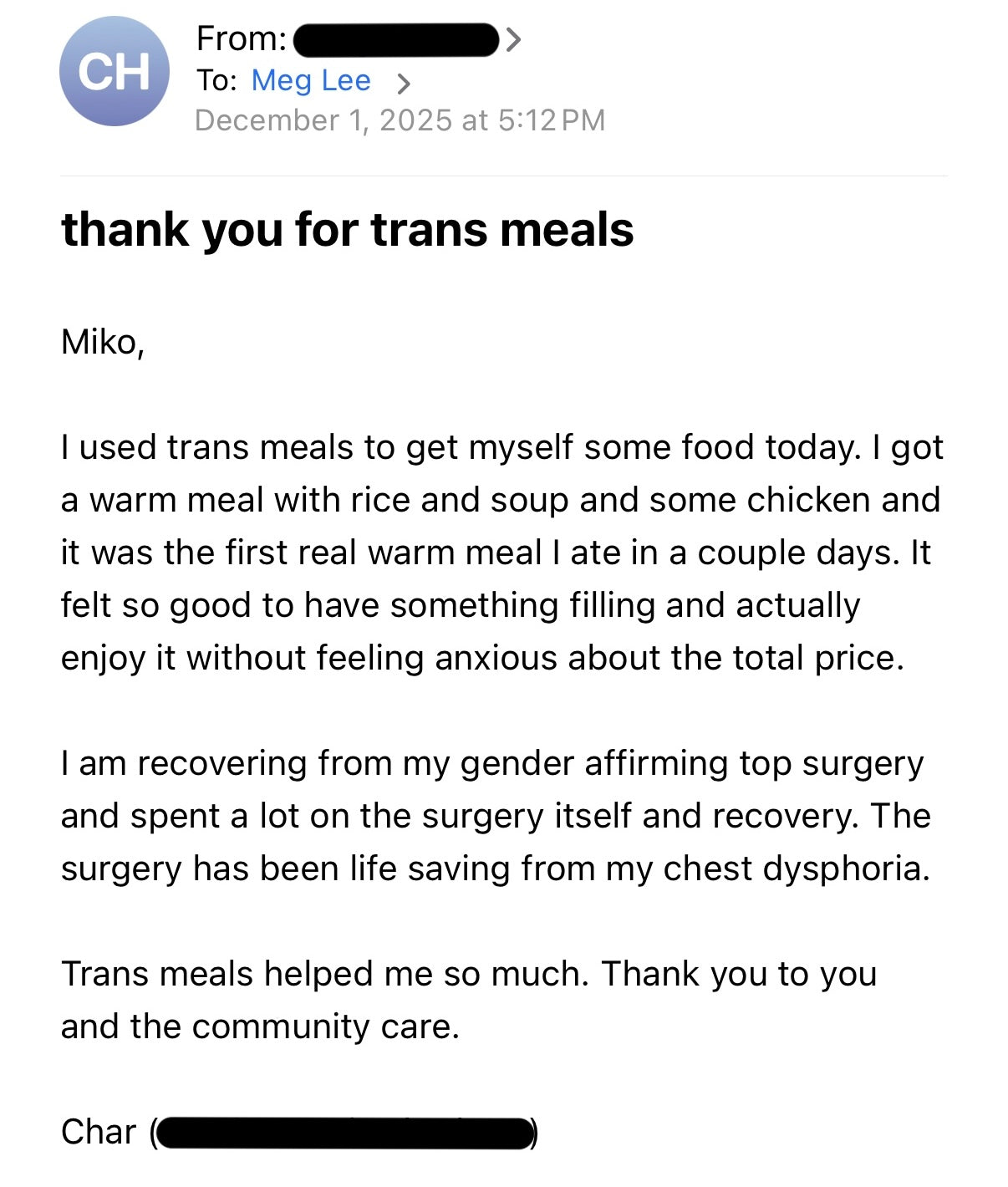Screen dimensions: 1008x1187
Task: Click the "Char" signature name
Action: 98,1132
